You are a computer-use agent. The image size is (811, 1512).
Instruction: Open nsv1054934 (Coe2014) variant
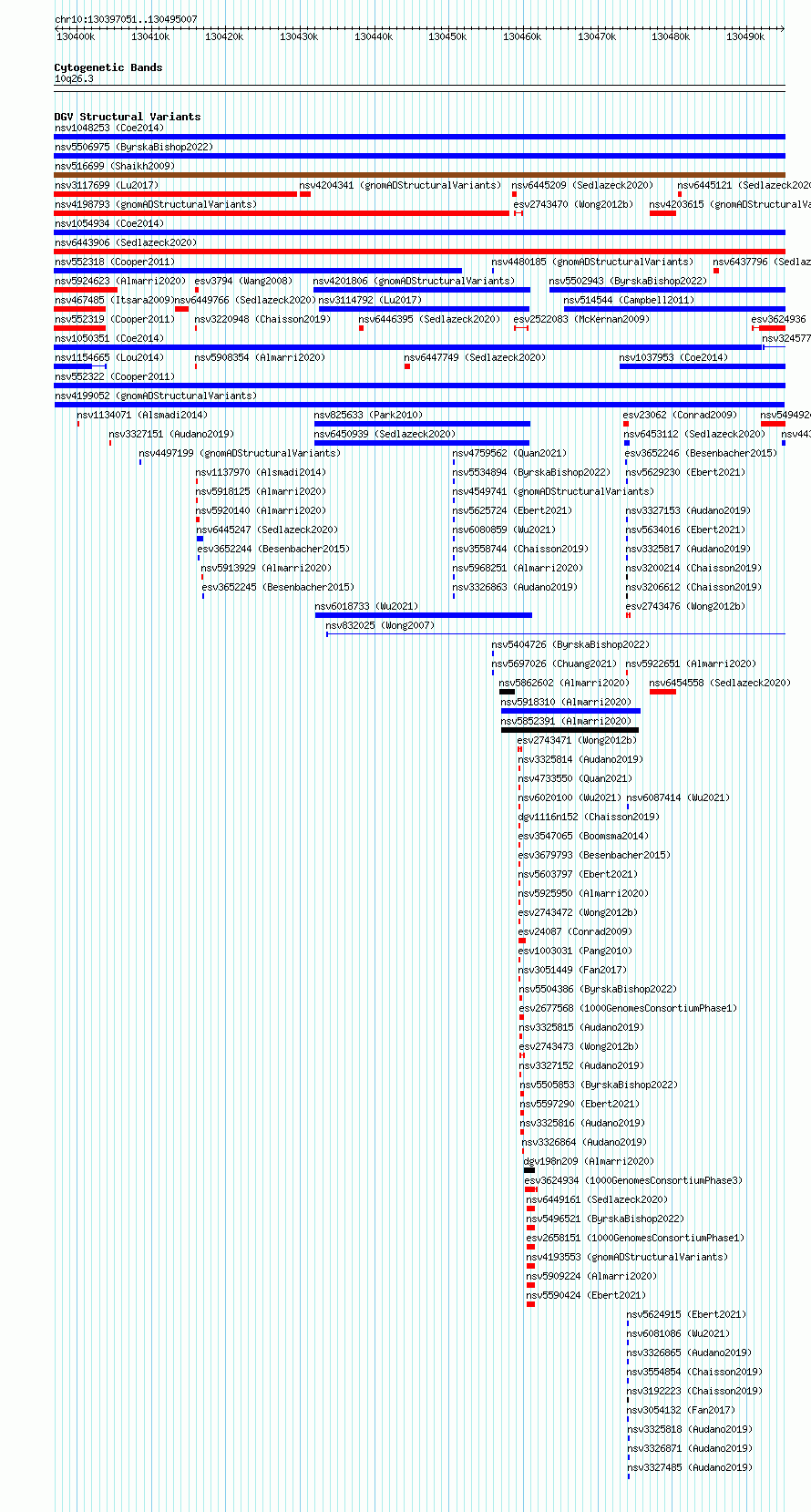click(109, 223)
